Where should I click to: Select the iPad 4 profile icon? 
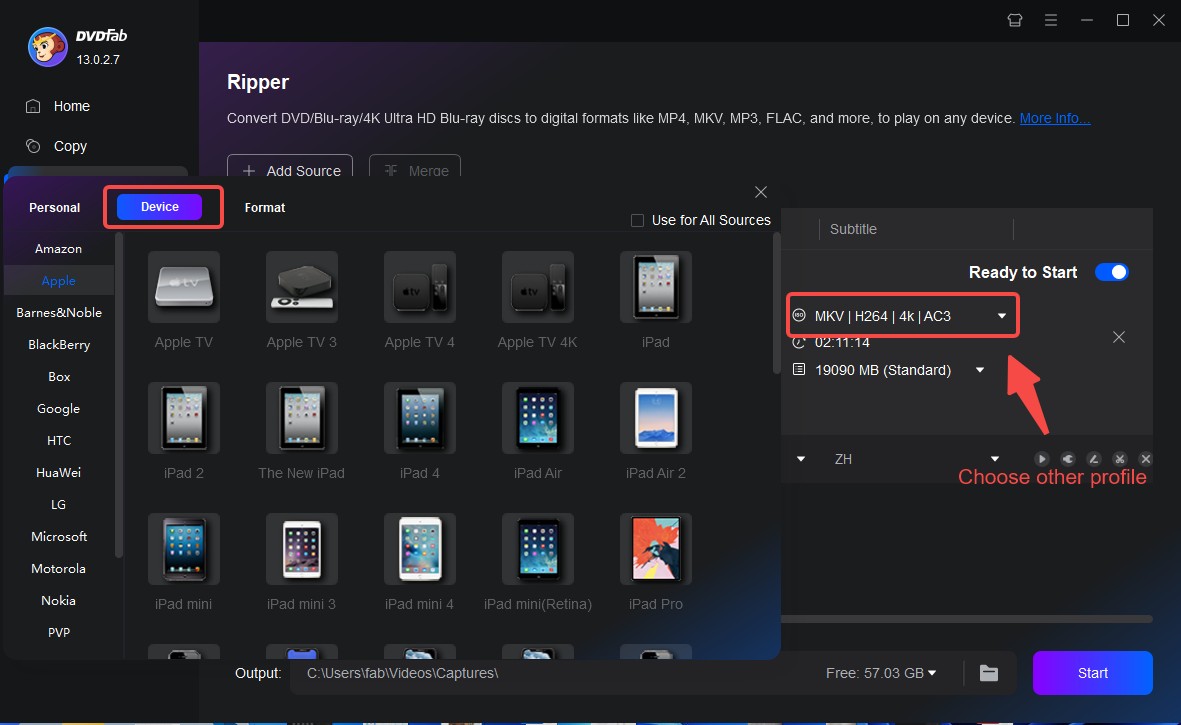pyautogui.click(x=420, y=418)
